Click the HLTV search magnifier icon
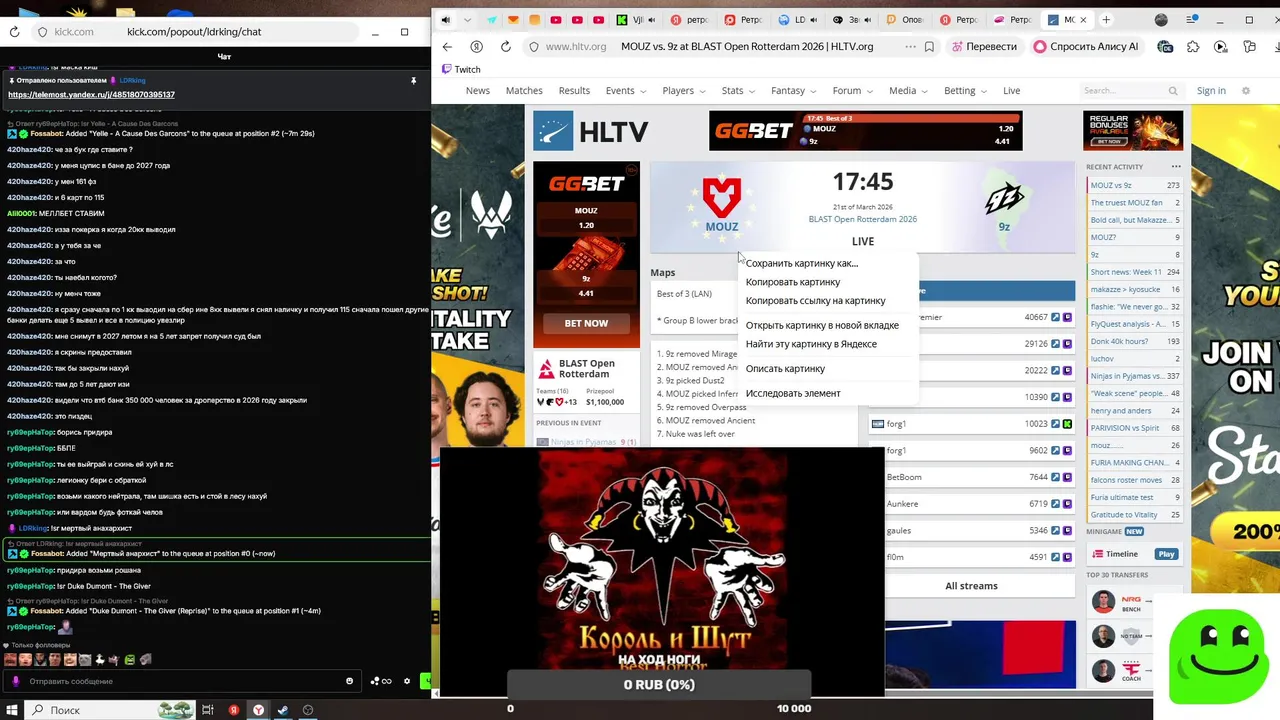This screenshot has width=1280, height=720. tap(1173, 91)
